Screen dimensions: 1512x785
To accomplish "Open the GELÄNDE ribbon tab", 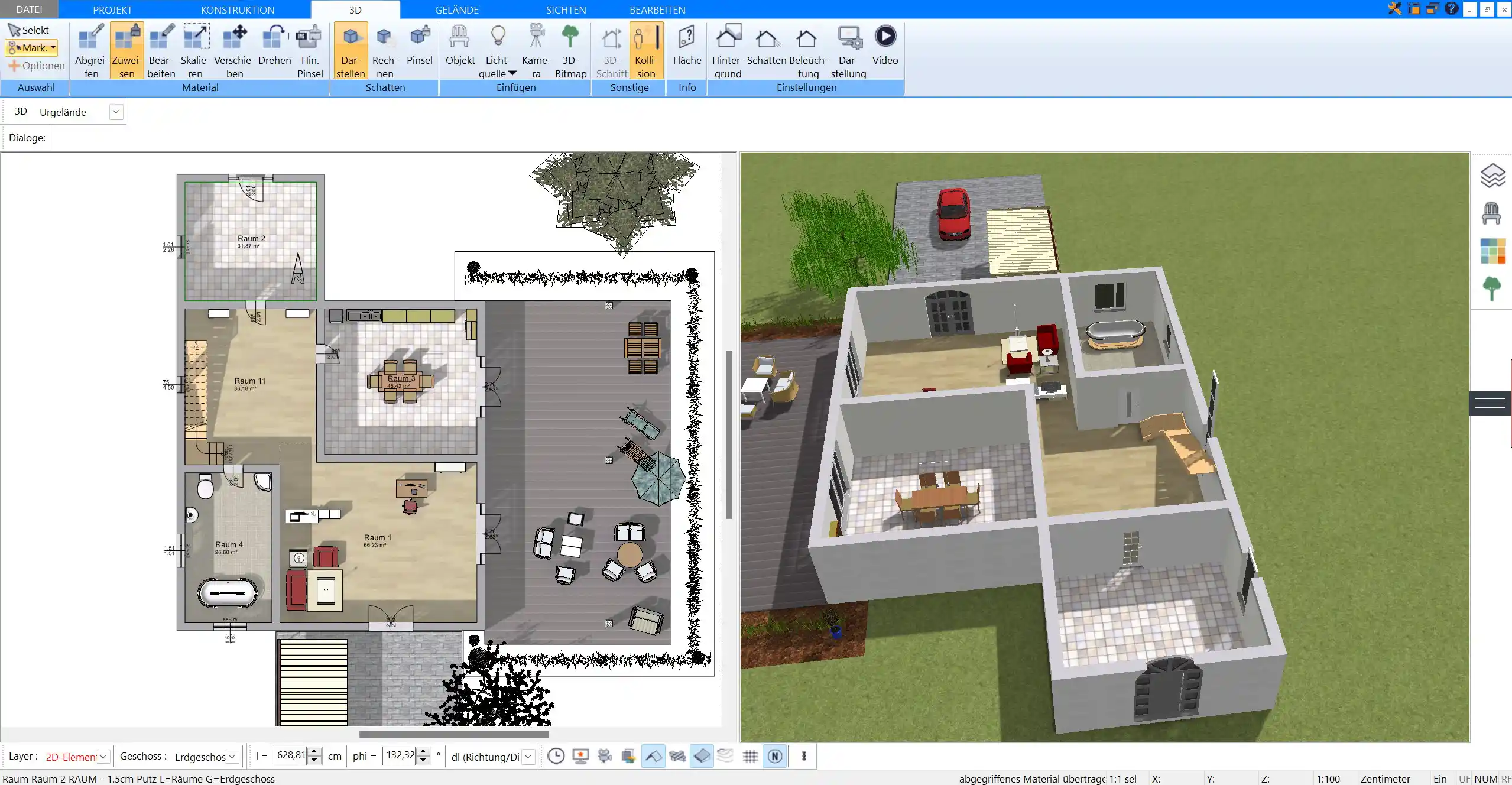I will tap(457, 9).
